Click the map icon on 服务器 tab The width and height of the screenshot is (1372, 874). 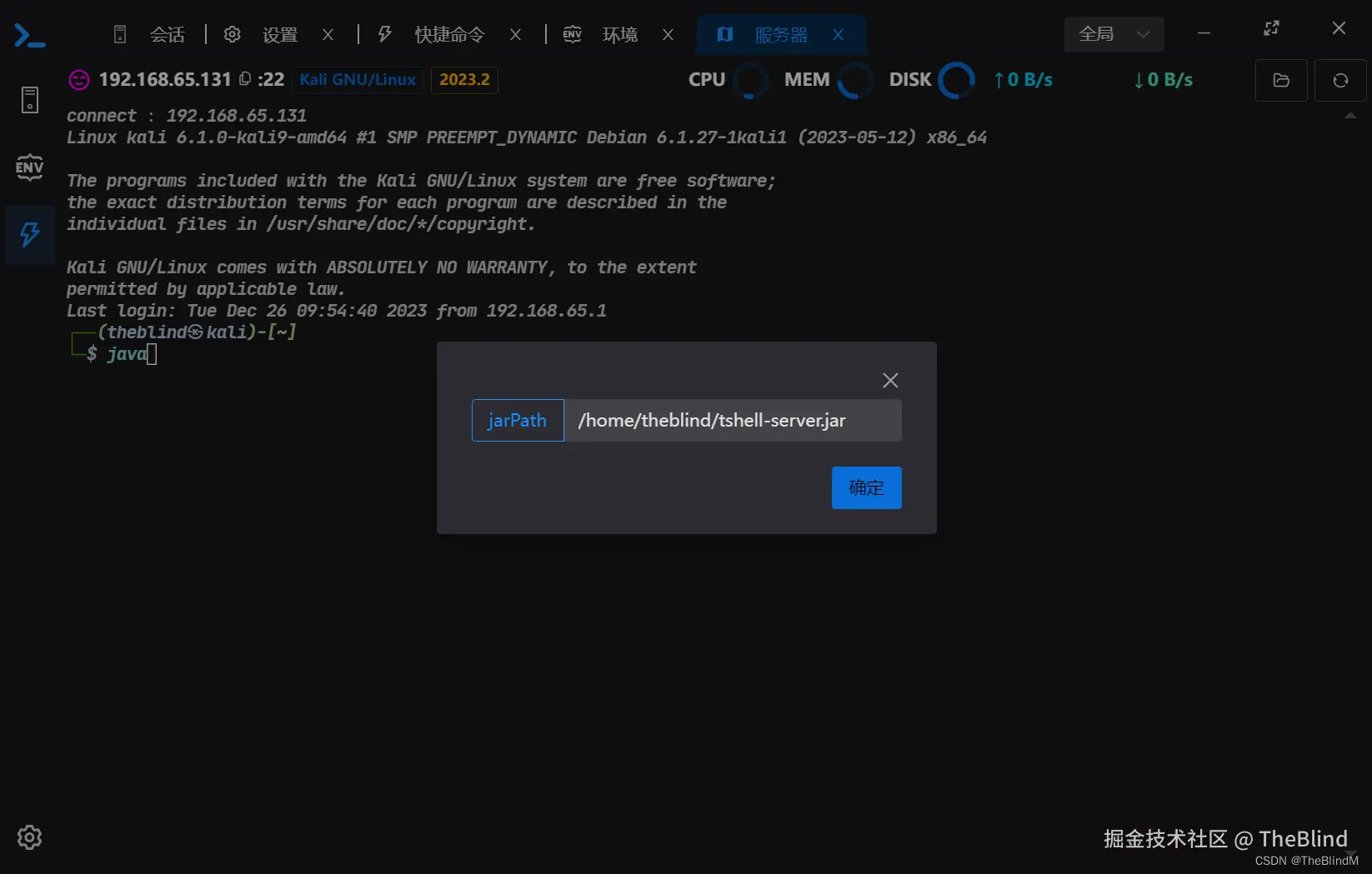click(725, 34)
